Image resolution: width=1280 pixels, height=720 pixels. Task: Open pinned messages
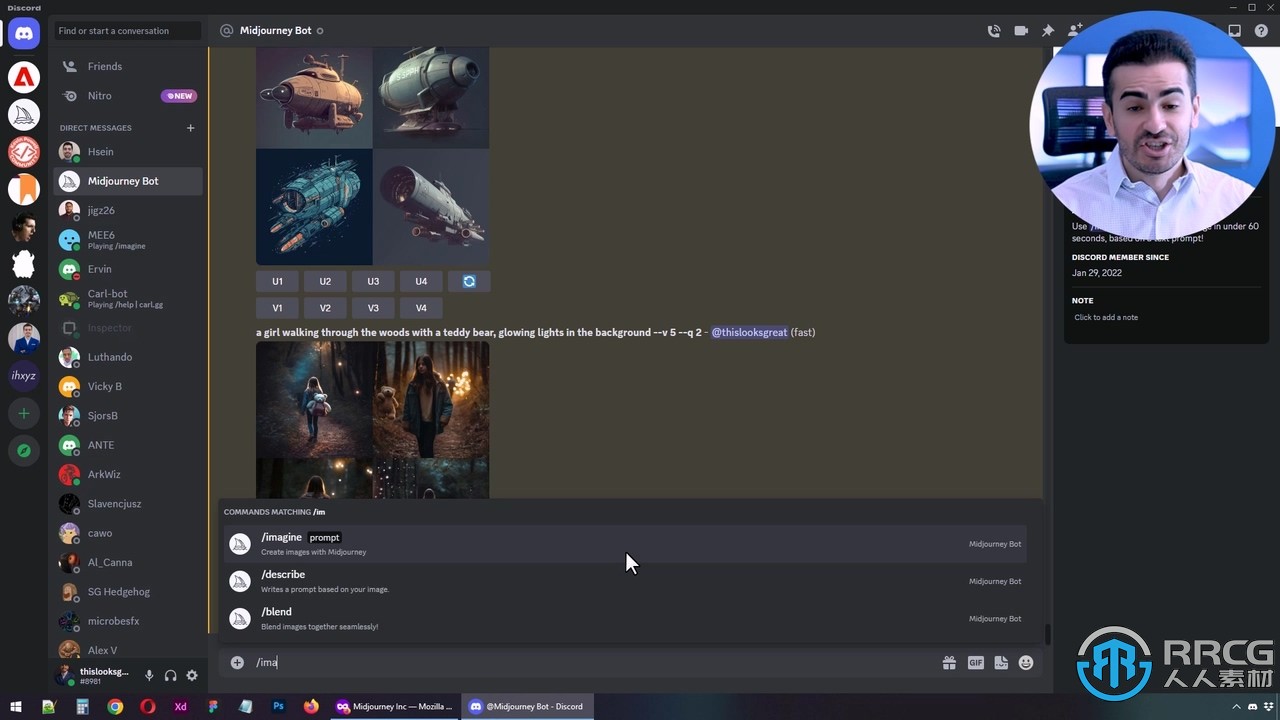tap(1048, 31)
